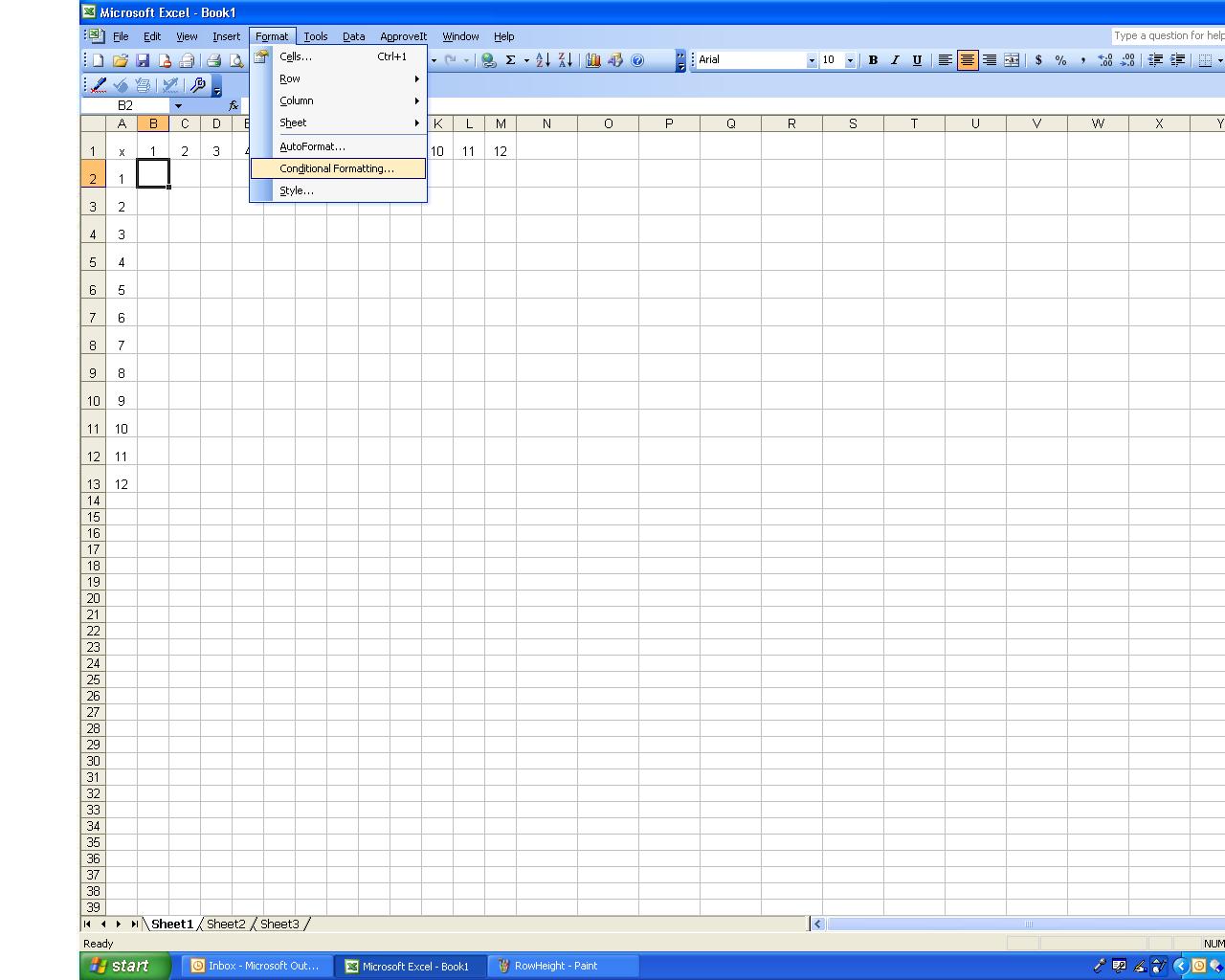Apply Currency Style dollar icon

click(1038, 60)
